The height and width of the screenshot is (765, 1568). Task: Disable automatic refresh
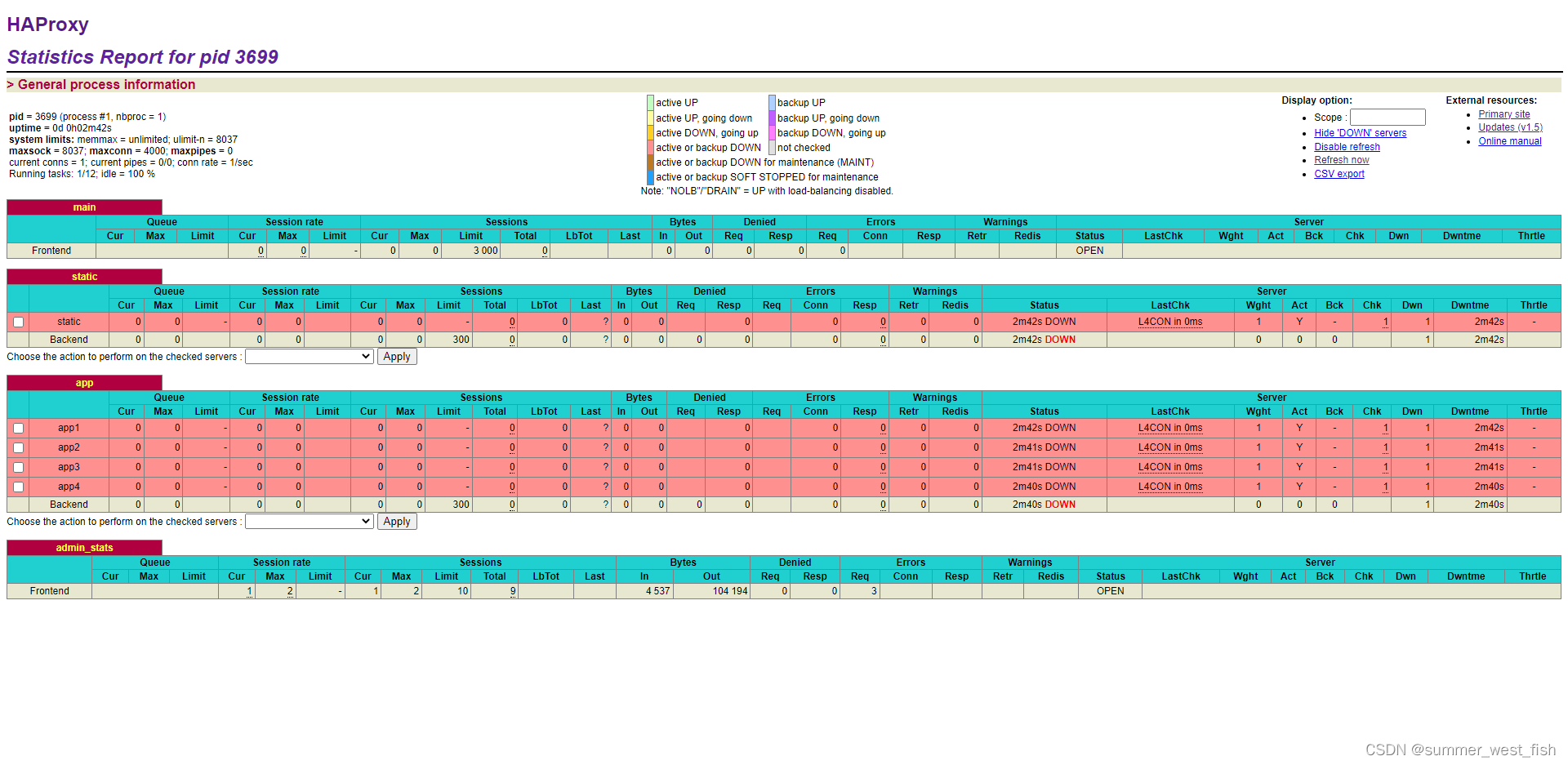(1347, 146)
